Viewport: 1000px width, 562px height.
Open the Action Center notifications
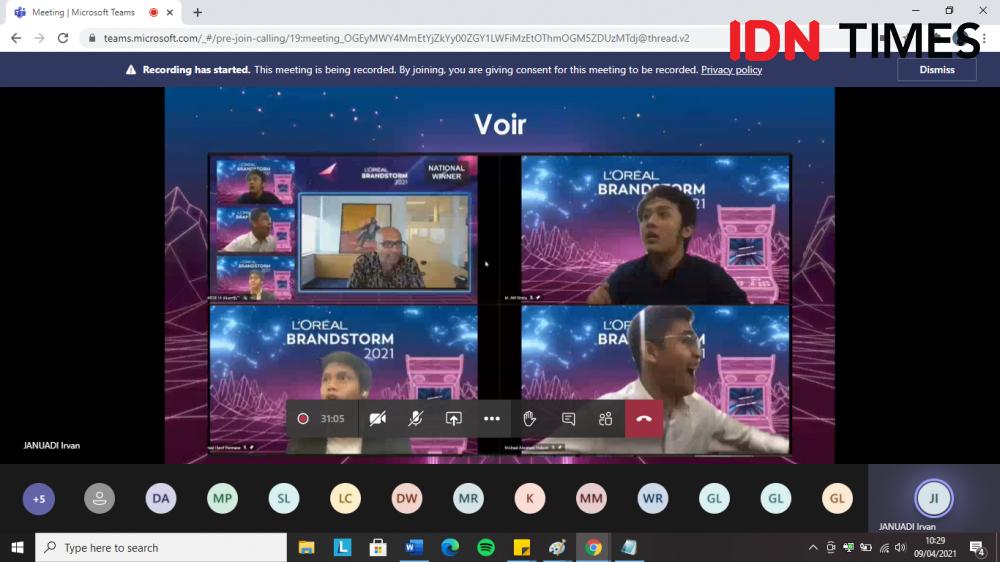tap(976, 547)
